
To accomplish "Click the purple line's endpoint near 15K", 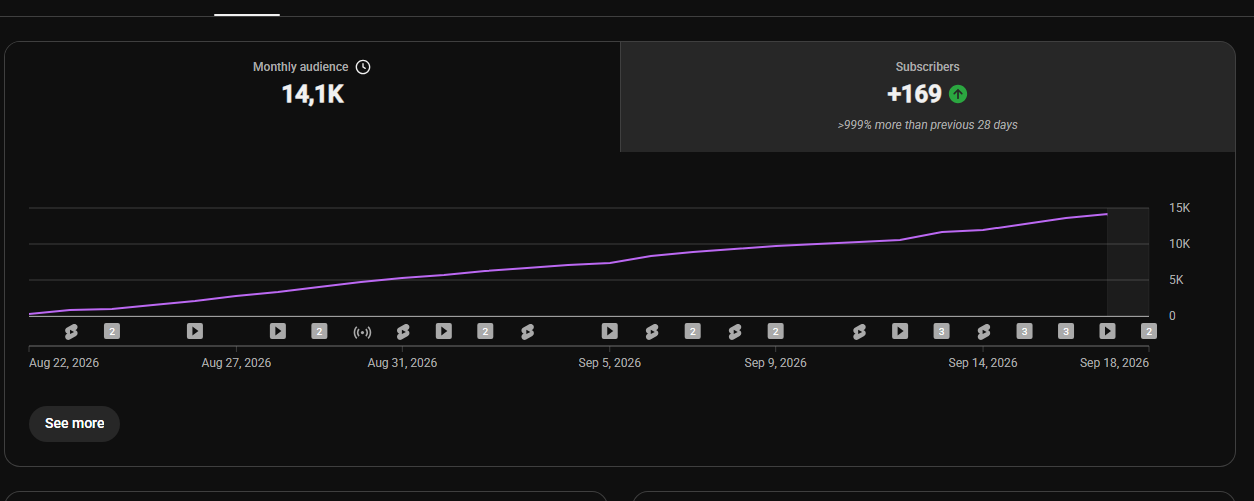I will (x=1106, y=214).
